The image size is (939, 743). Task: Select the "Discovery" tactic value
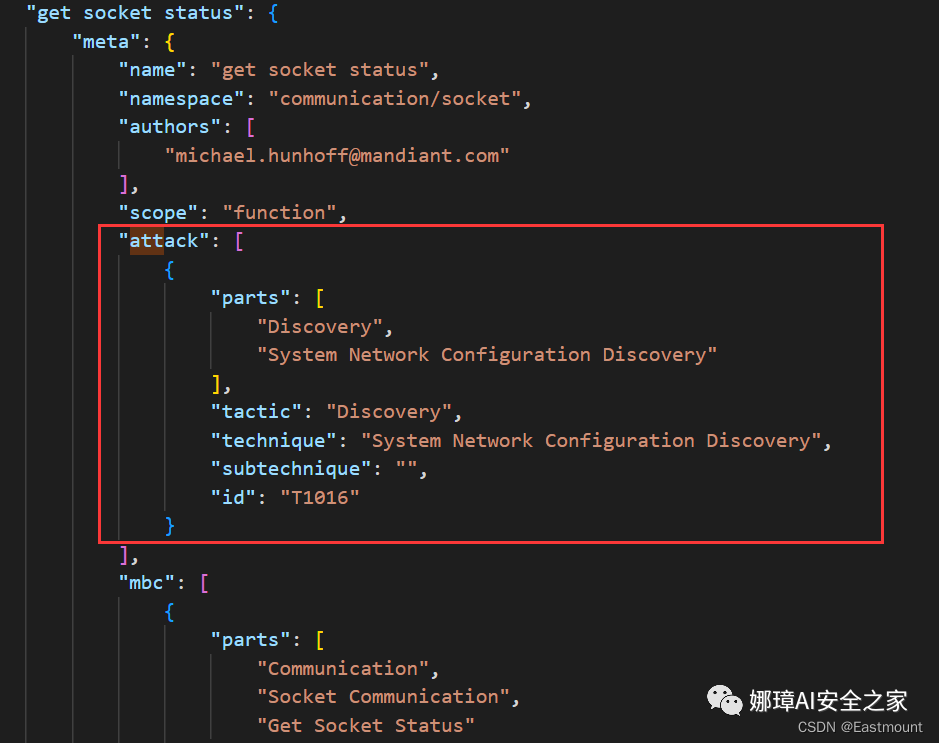point(389,412)
